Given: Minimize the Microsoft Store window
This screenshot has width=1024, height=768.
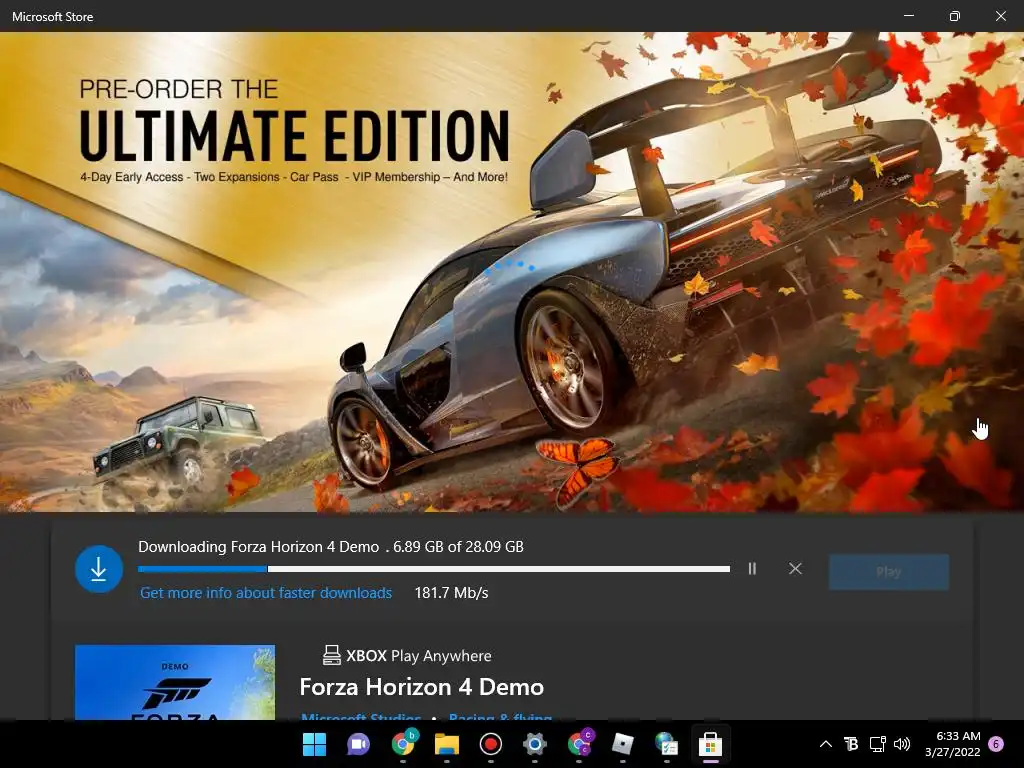Looking at the screenshot, I should (x=908, y=16).
